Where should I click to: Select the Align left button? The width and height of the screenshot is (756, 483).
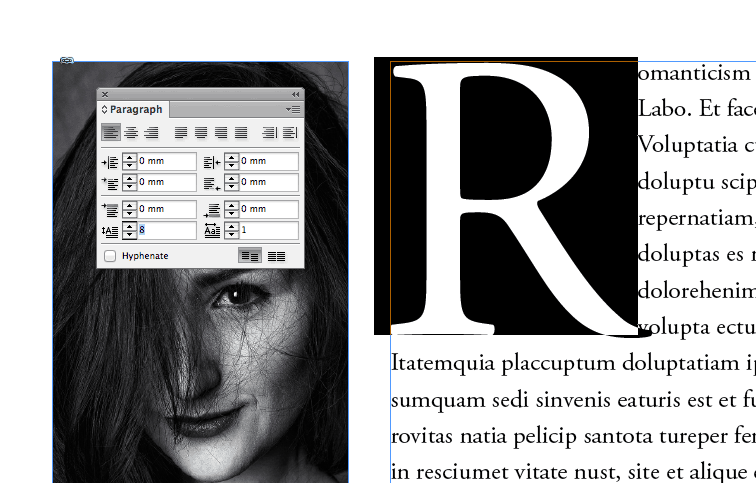pyautogui.click(x=111, y=132)
